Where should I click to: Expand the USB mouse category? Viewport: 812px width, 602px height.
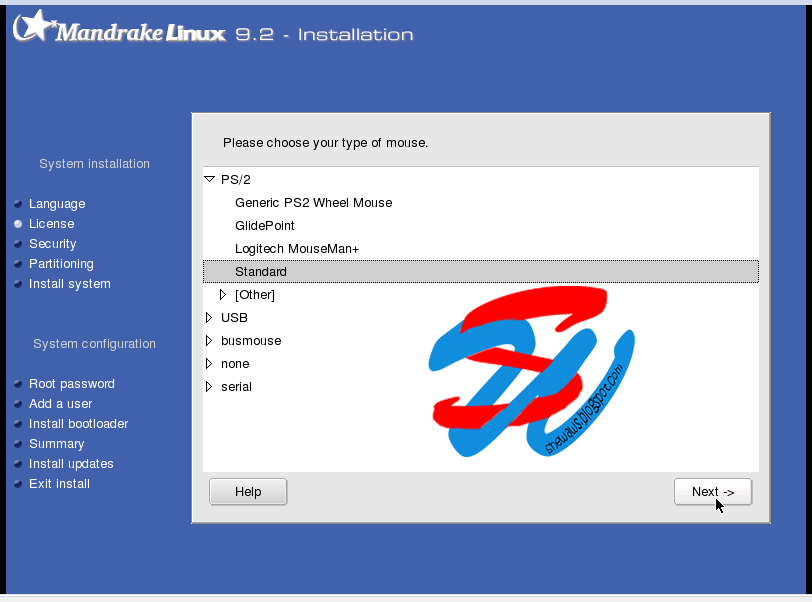[x=210, y=317]
